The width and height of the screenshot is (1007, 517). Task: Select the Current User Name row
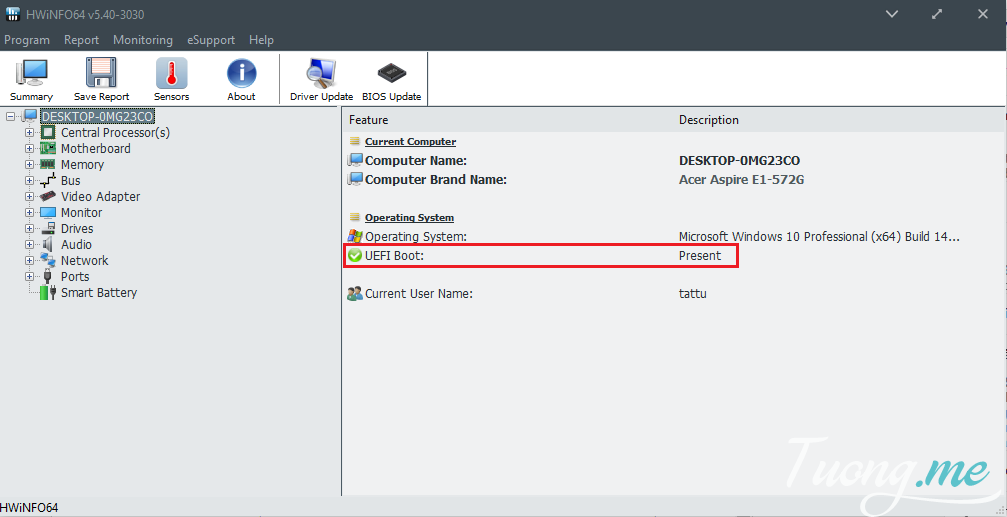pyautogui.click(x=418, y=294)
